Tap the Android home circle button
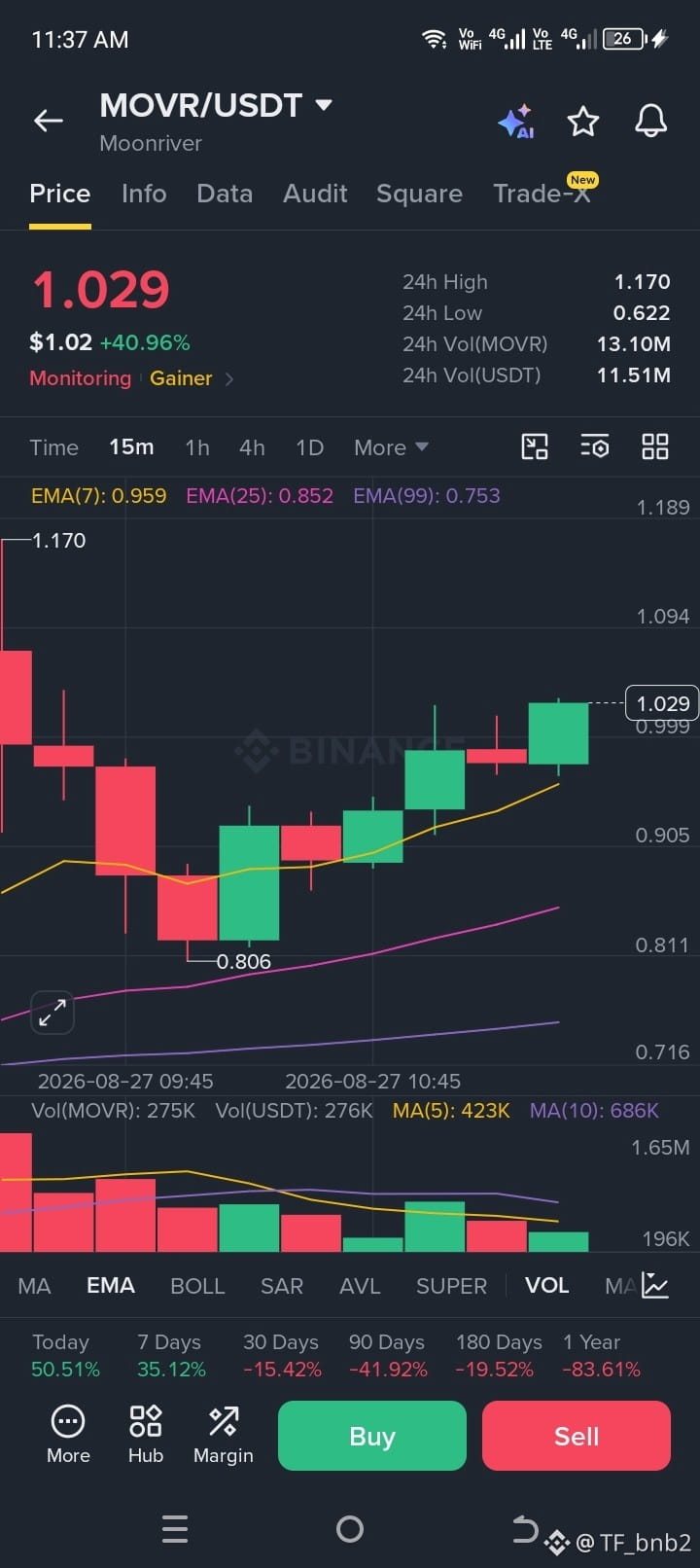Screen dimensions: 700x1568 coord(350,1529)
